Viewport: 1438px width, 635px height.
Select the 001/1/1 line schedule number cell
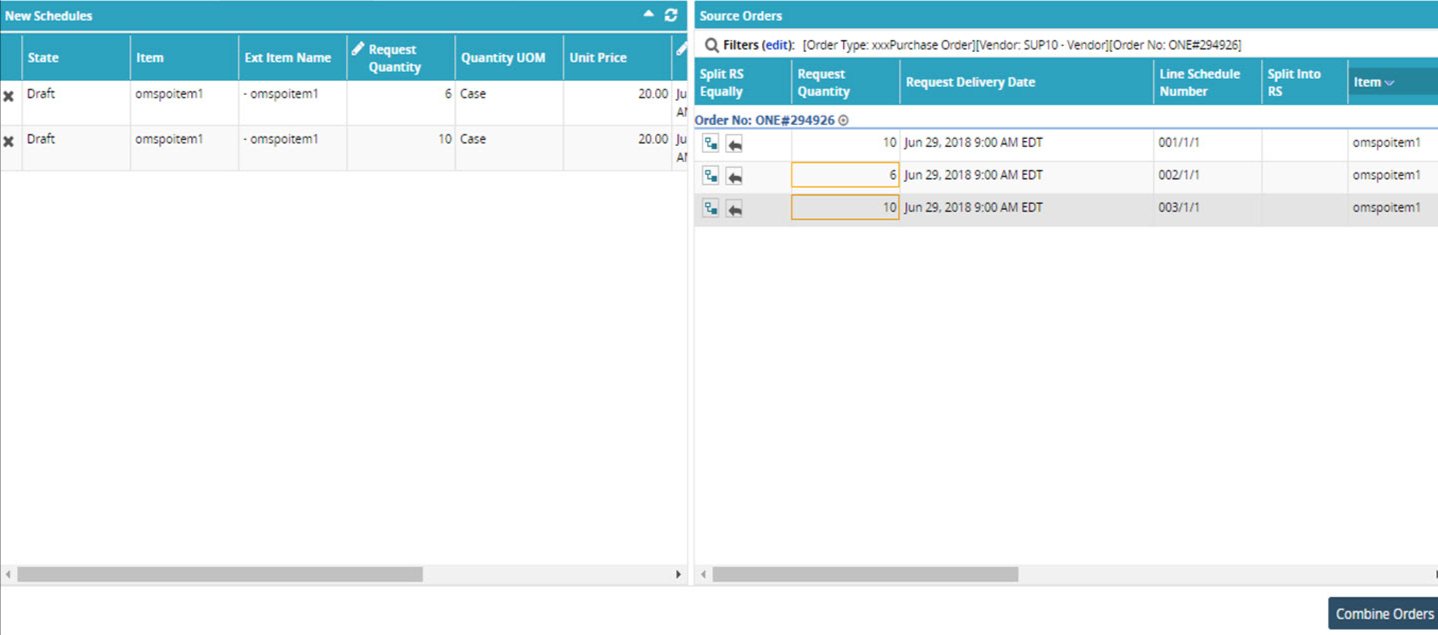[x=1207, y=143]
